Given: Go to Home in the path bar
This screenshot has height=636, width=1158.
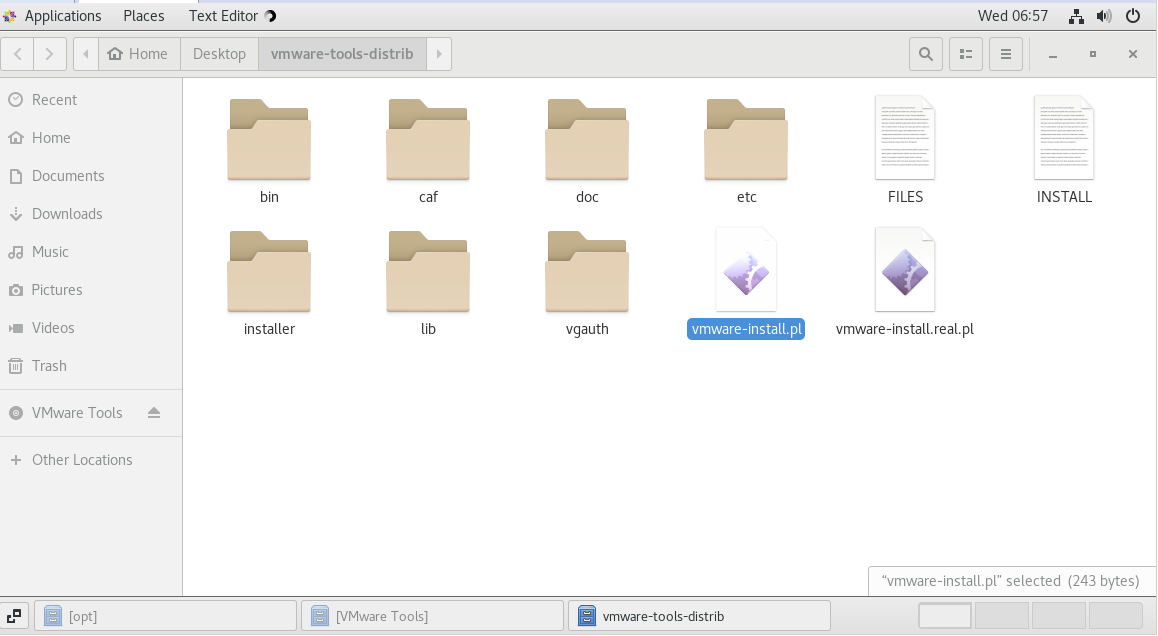Looking at the screenshot, I should tap(139, 54).
